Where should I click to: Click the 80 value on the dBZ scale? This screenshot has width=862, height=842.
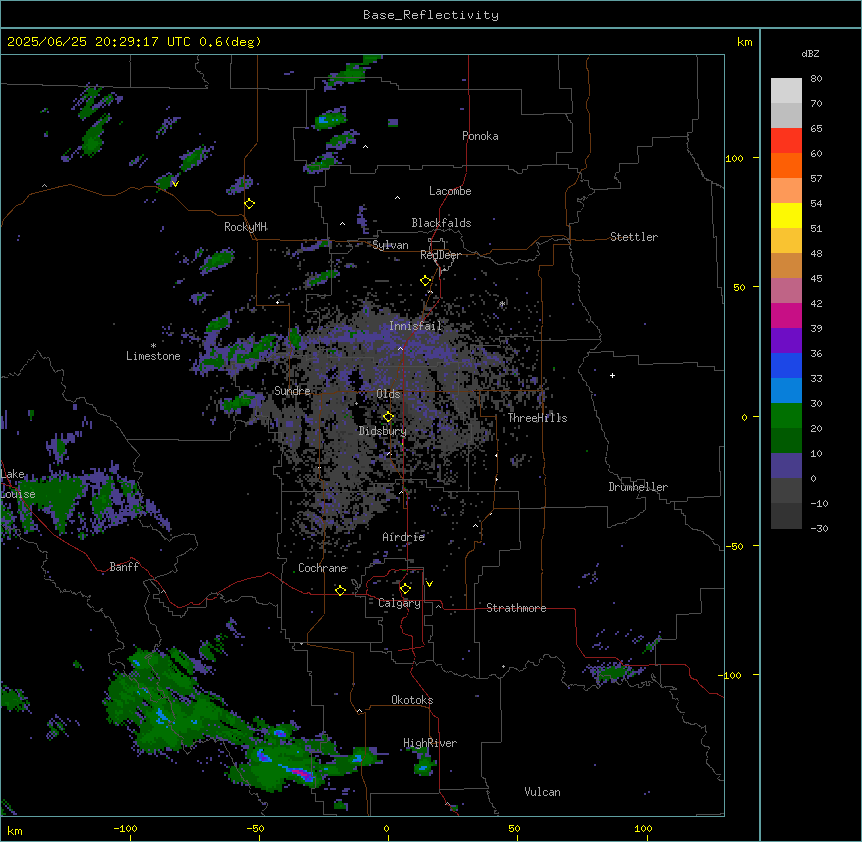point(816,79)
